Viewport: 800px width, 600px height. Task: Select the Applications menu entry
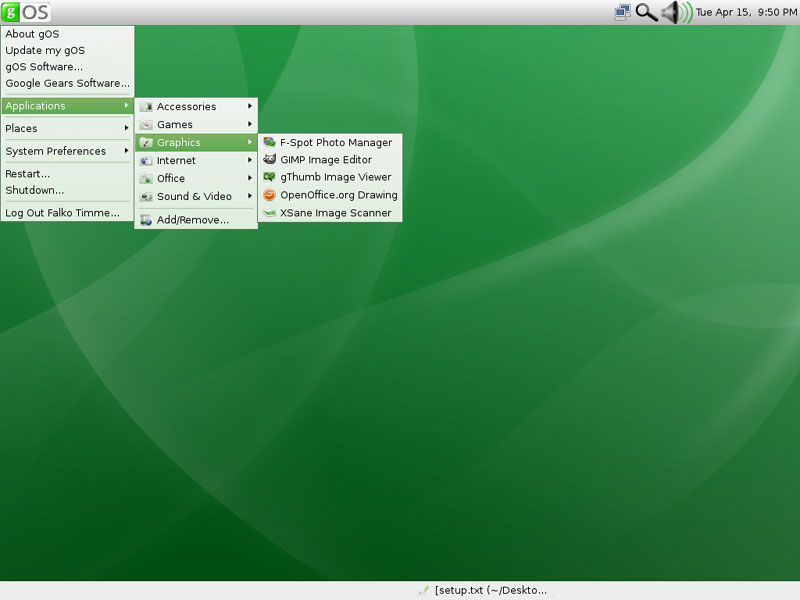point(67,106)
